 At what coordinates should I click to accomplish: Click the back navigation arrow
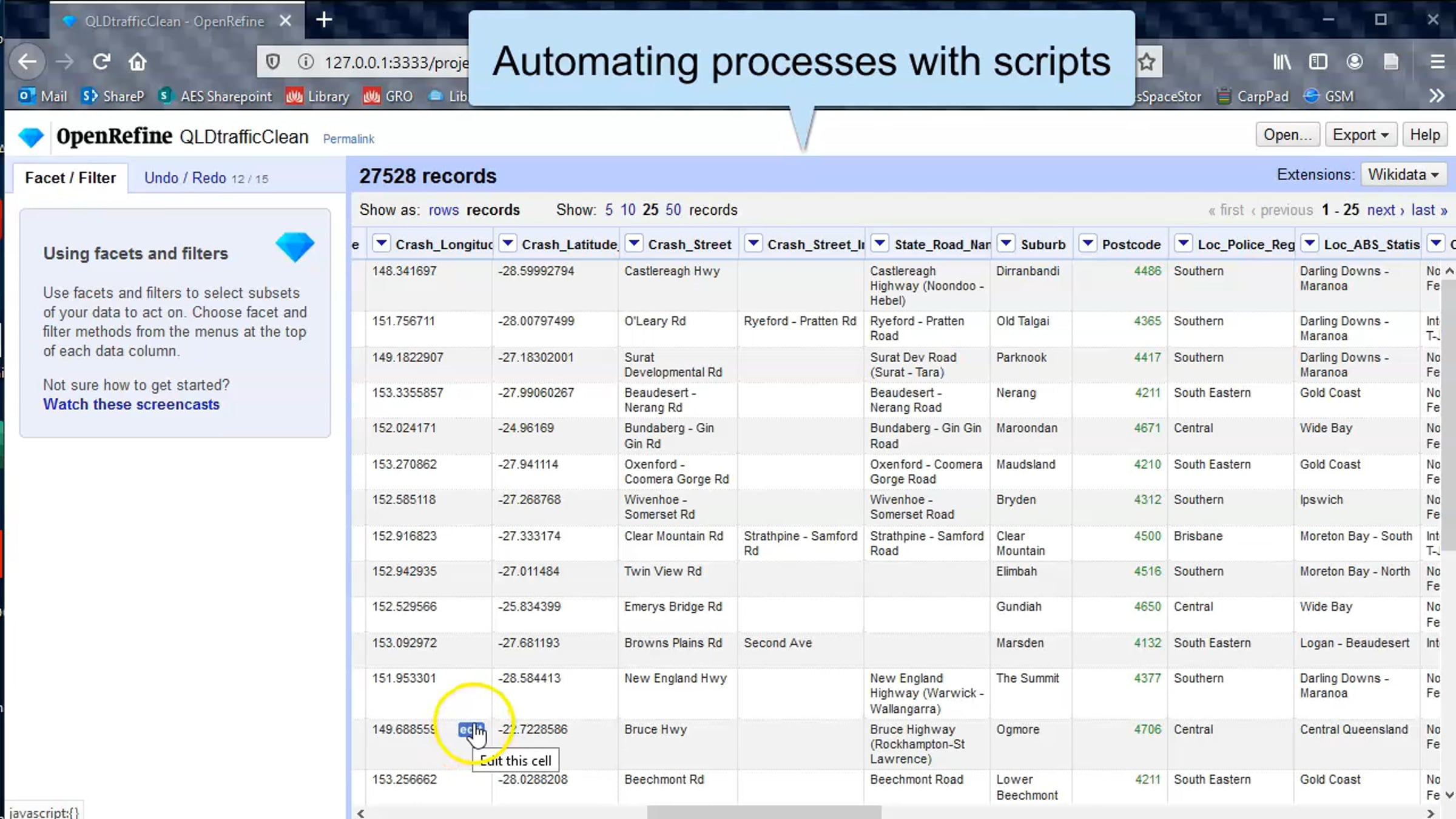(x=27, y=62)
